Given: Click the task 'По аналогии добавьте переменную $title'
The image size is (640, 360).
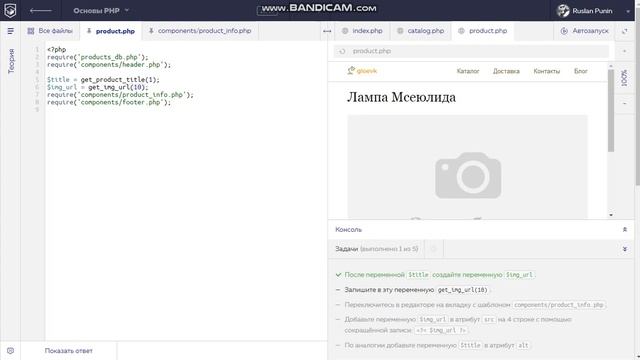Looking at the screenshot, I should tap(433, 345).
